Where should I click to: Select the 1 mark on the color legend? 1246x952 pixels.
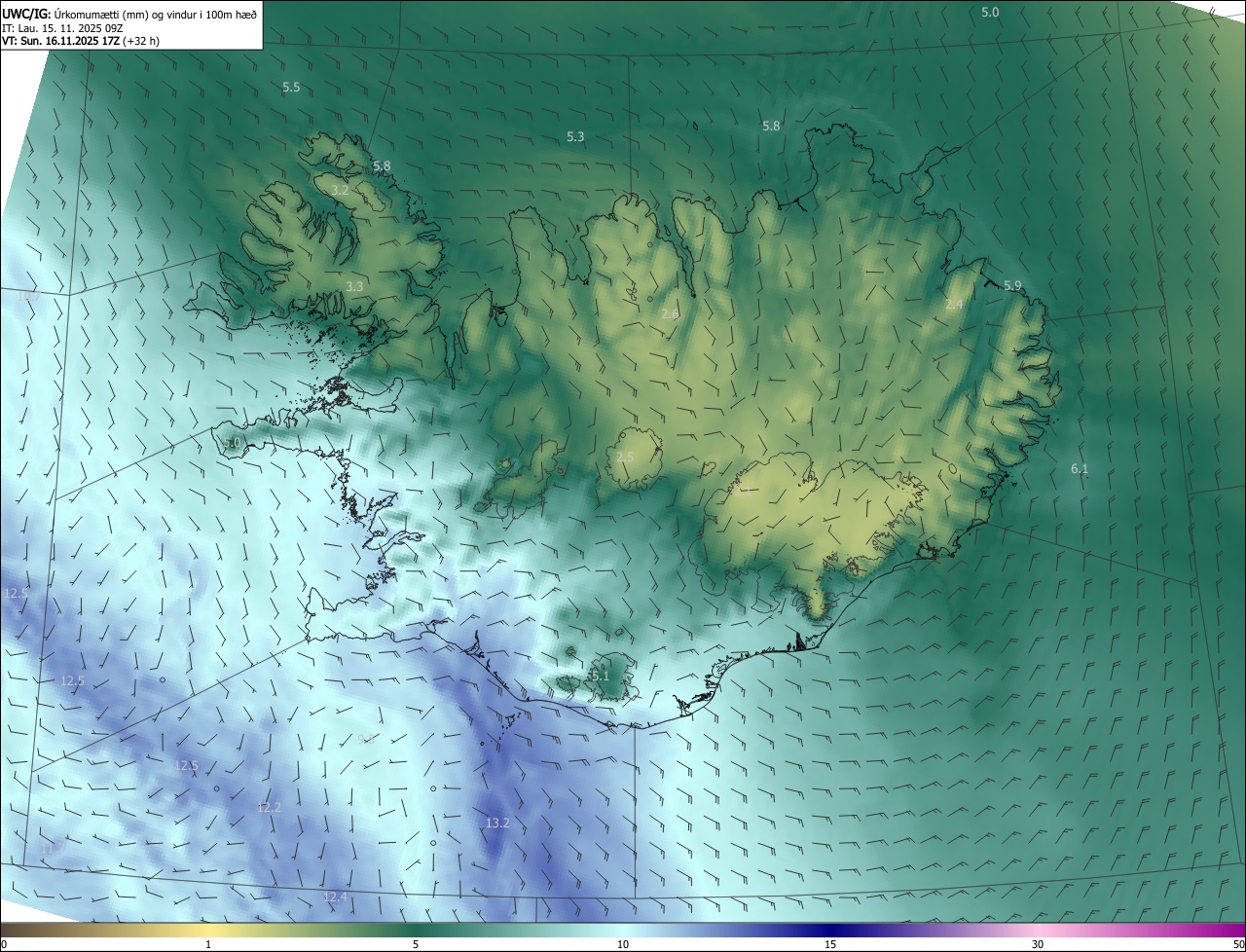coord(208,944)
